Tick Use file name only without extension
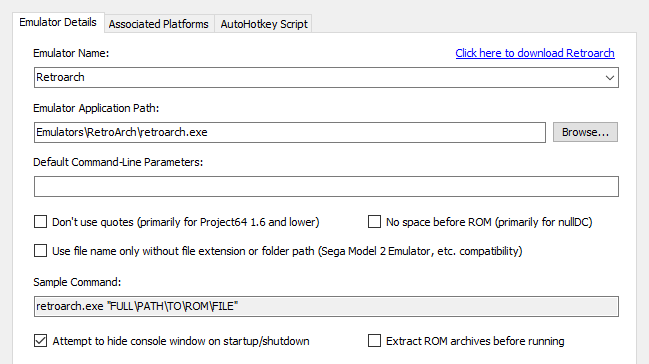The height and width of the screenshot is (364, 649). (41, 251)
